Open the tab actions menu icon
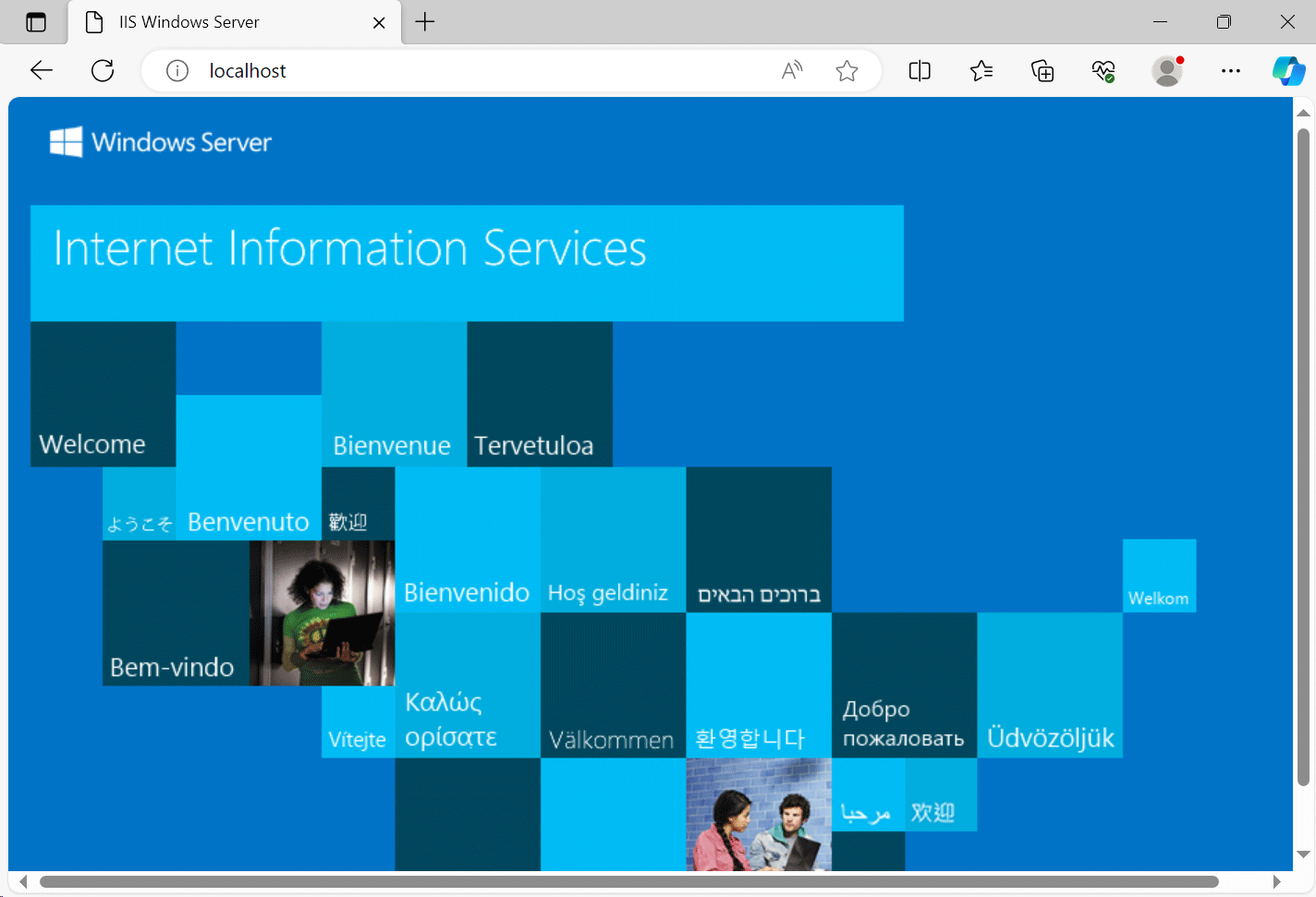1316x897 pixels. (x=36, y=22)
